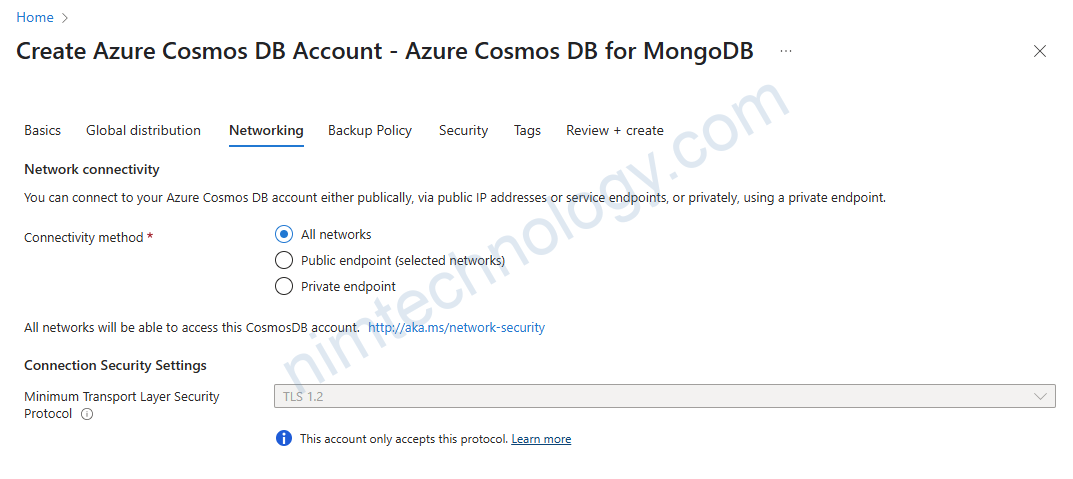
Task: Close the Create Cosmos DB Account pane
Action: tap(1040, 51)
